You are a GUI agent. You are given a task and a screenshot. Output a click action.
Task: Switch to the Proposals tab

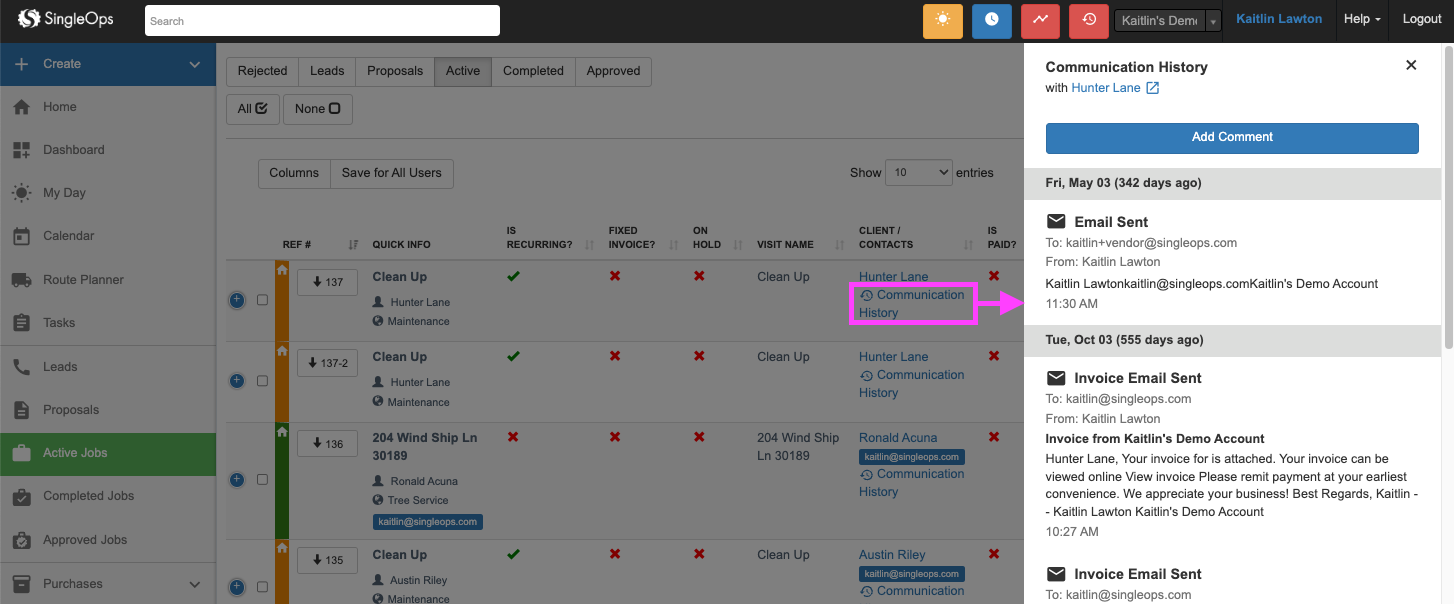click(x=394, y=71)
